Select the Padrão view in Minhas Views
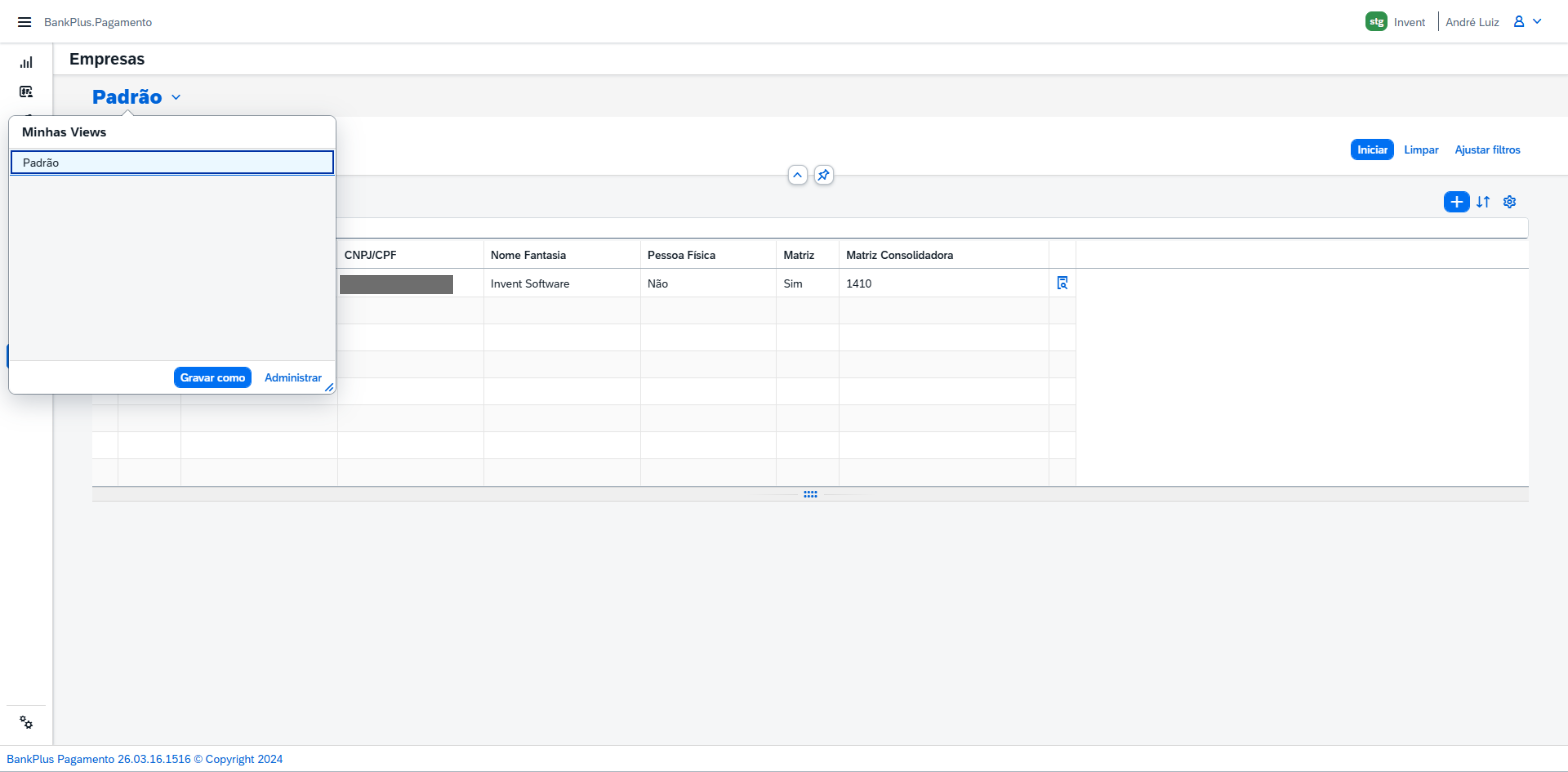This screenshot has width=1568, height=772. pyautogui.click(x=172, y=162)
